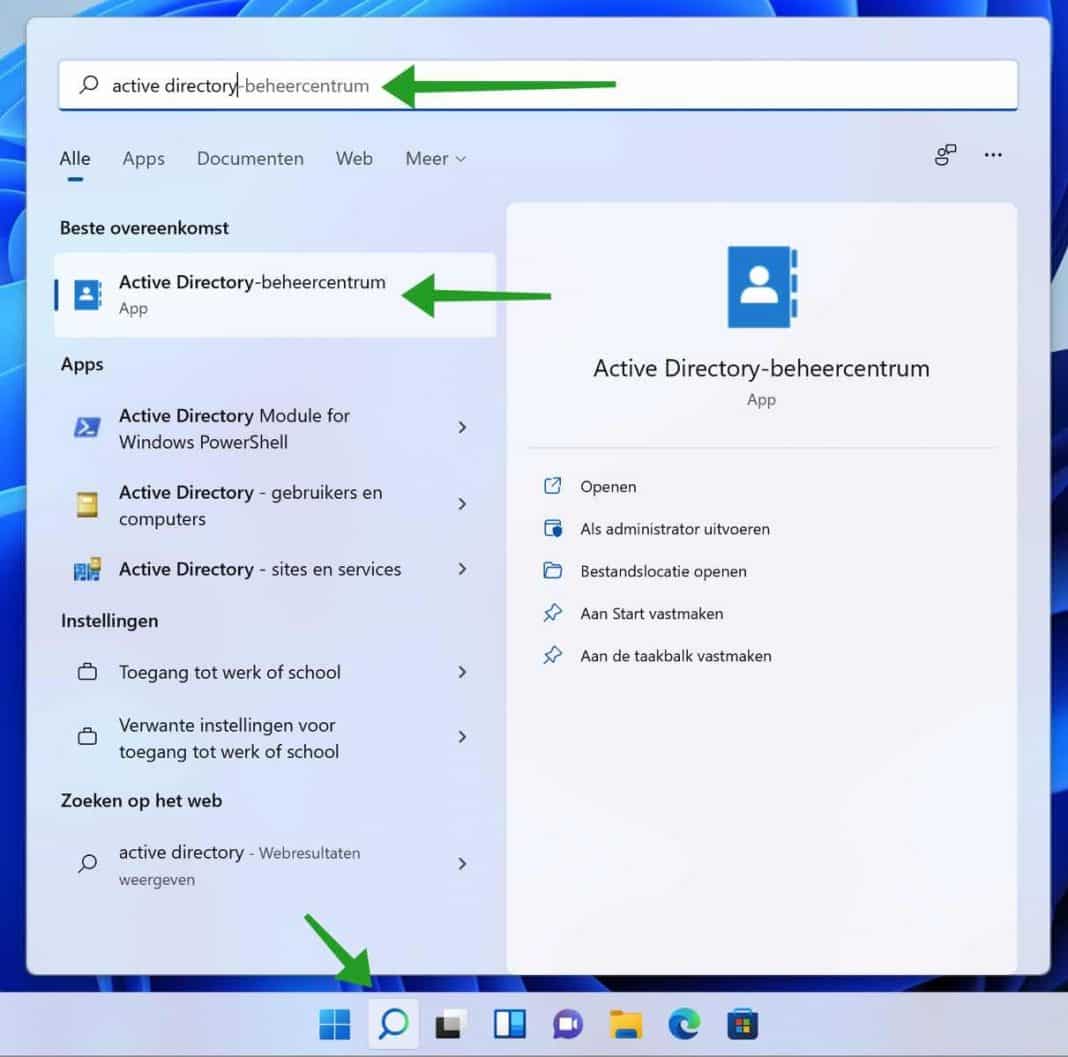The width and height of the screenshot is (1068, 1057).
Task: Launch Microsoft Edge from the taskbar
Action: [x=684, y=1024]
